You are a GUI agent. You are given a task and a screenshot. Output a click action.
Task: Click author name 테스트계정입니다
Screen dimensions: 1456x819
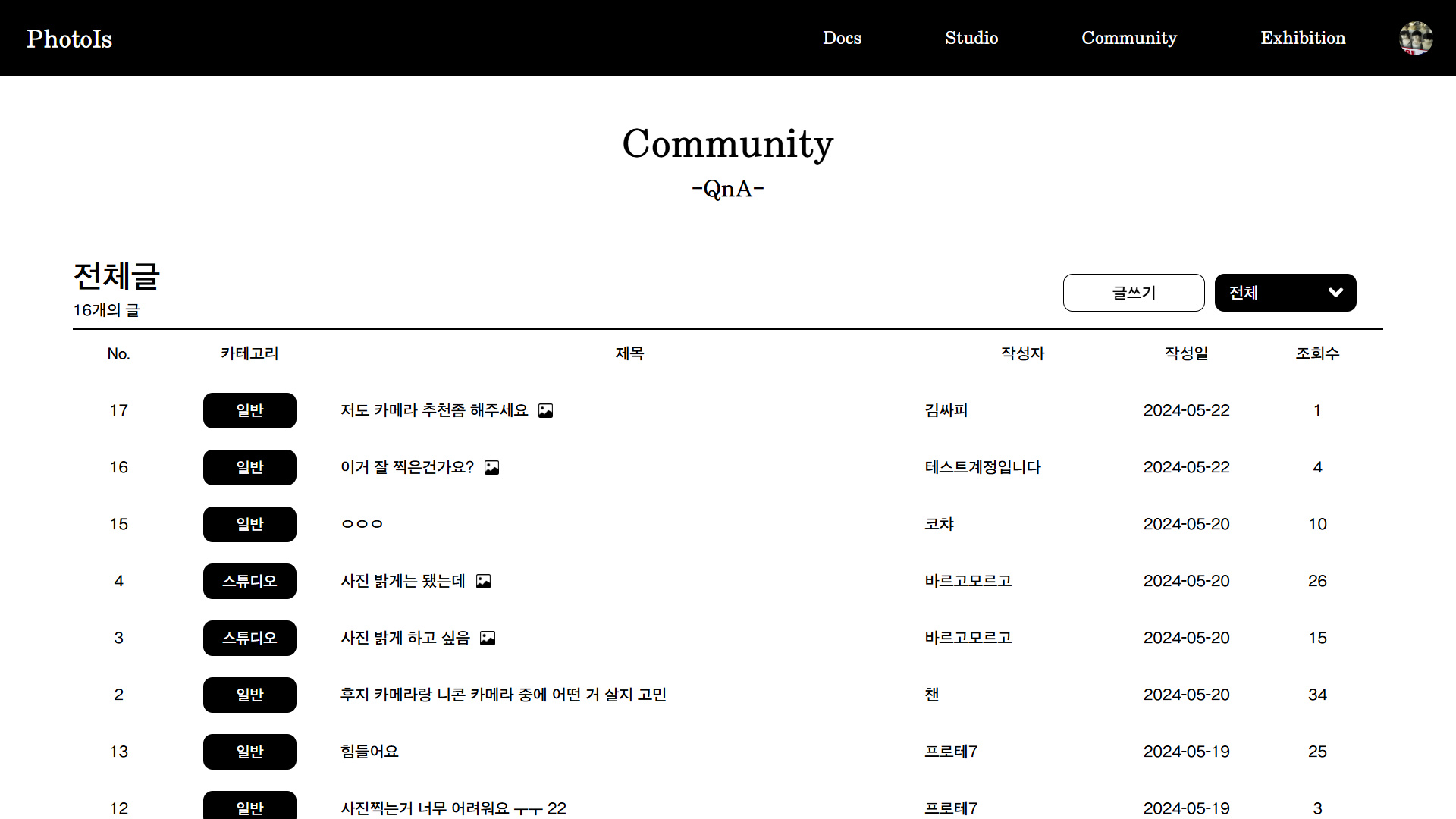point(983,467)
